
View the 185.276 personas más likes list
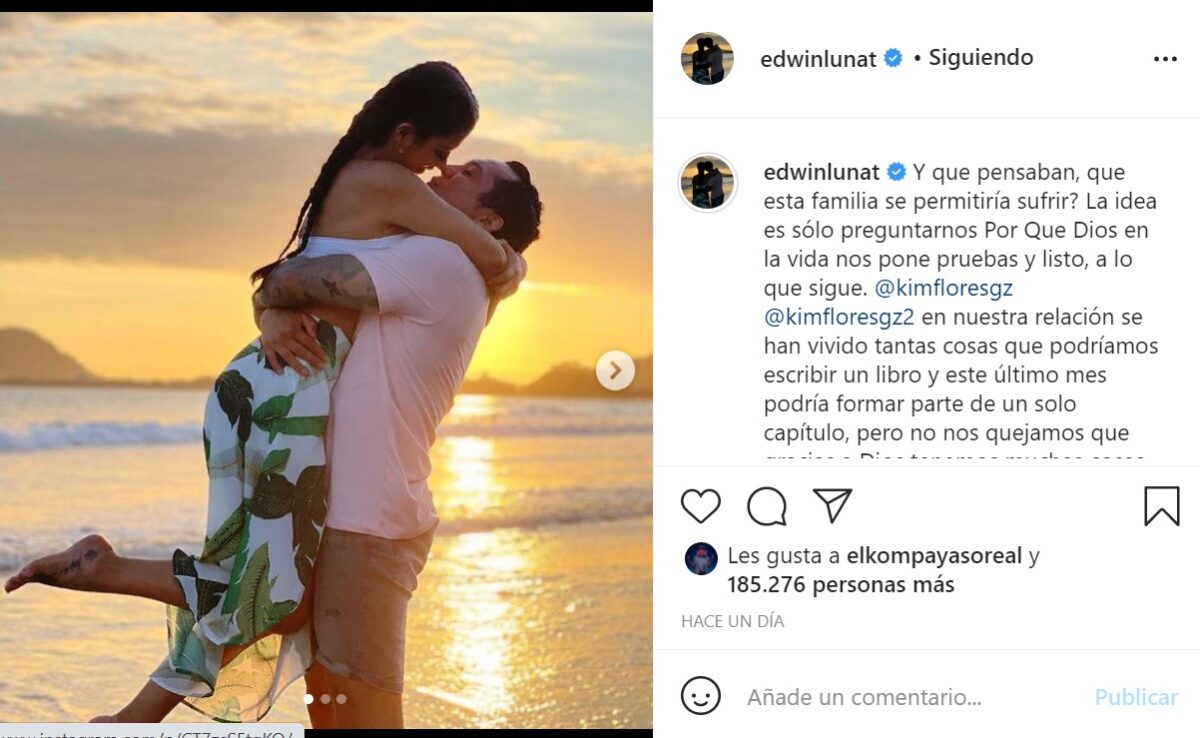[x=840, y=585]
